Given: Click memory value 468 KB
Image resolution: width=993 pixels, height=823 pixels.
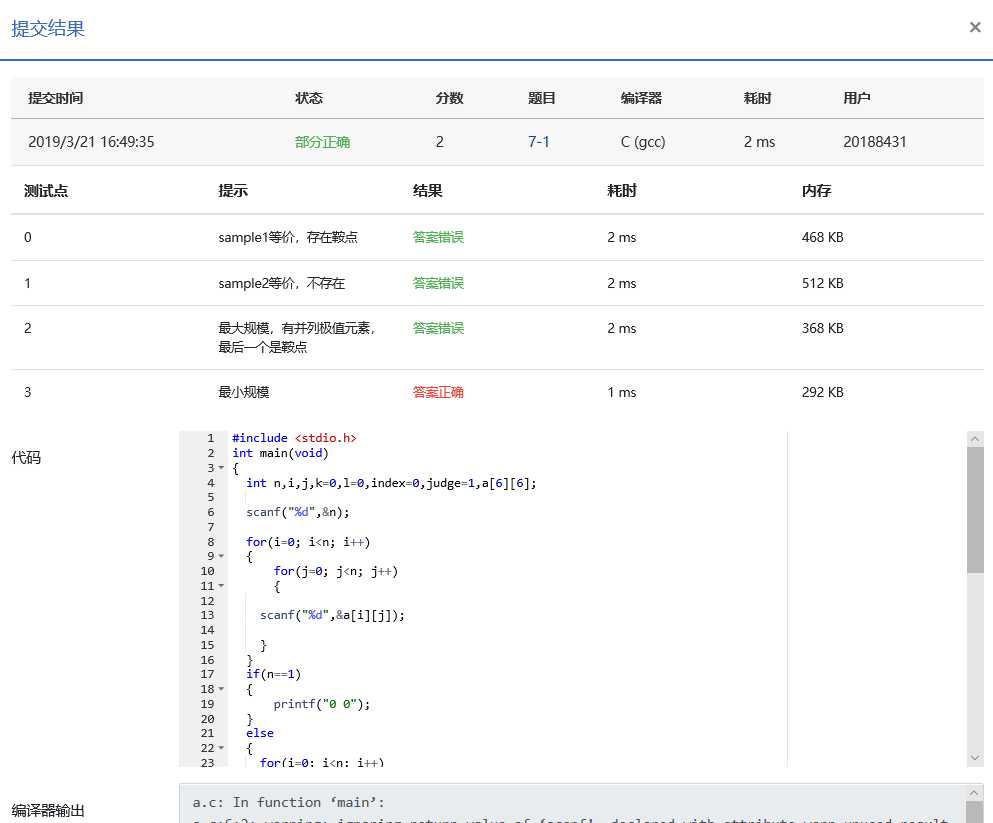Looking at the screenshot, I should pos(822,237).
